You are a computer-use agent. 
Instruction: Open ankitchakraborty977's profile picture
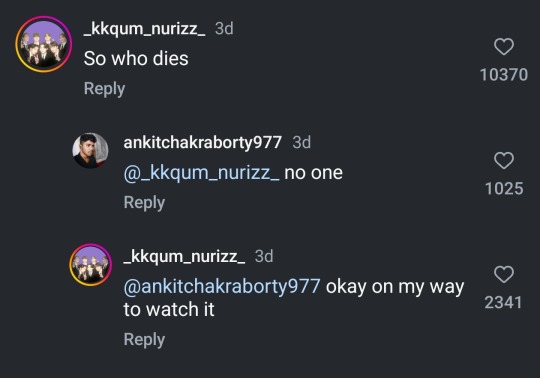click(x=90, y=150)
